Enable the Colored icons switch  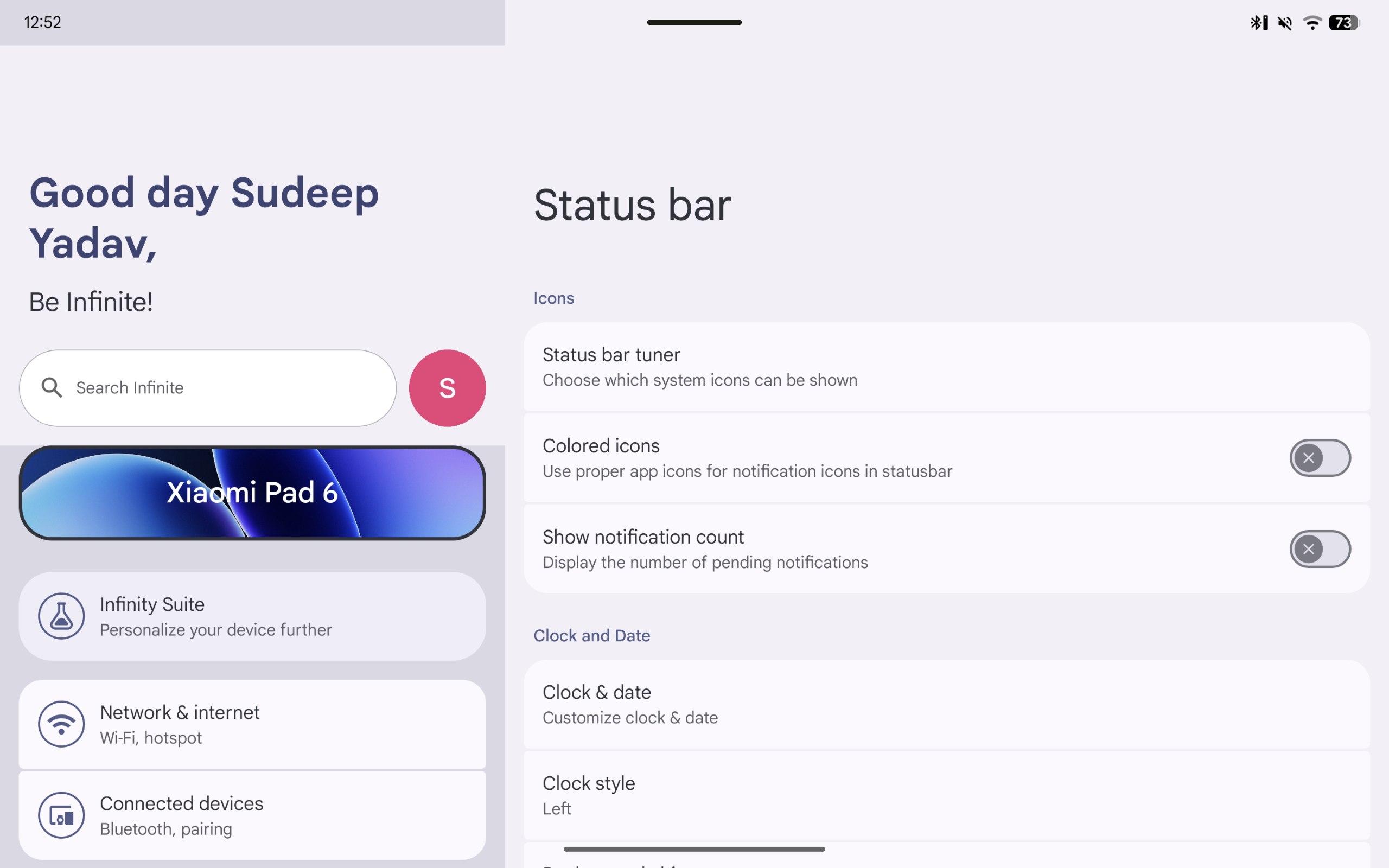tap(1320, 457)
